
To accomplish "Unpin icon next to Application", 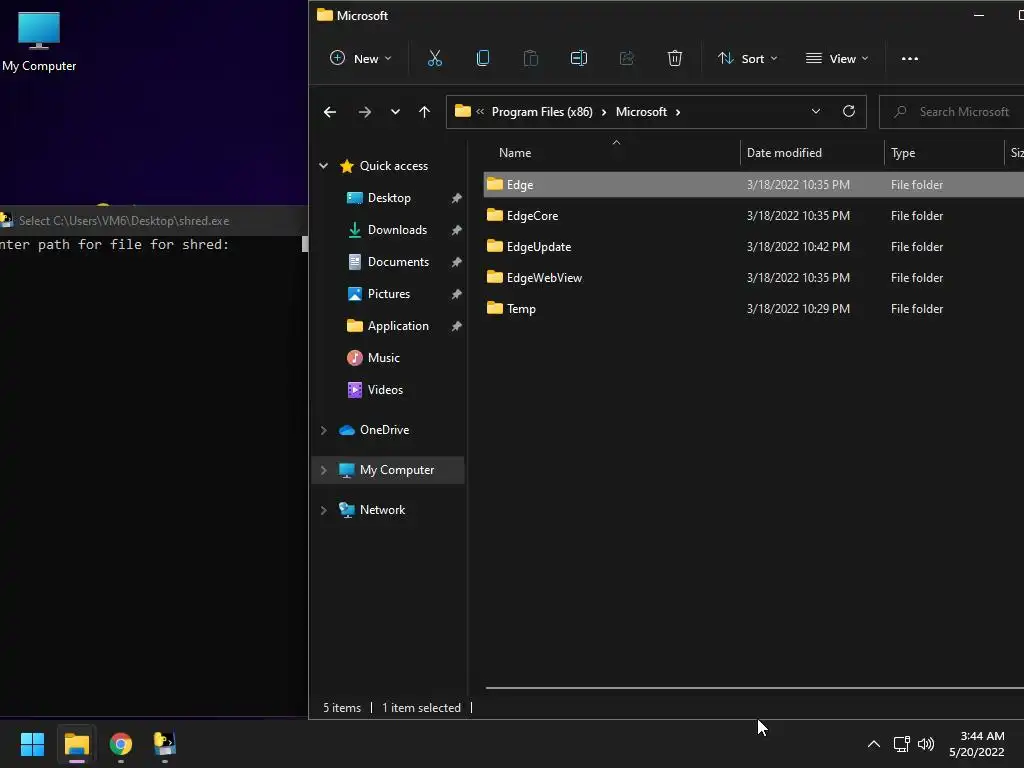I will tap(456, 326).
